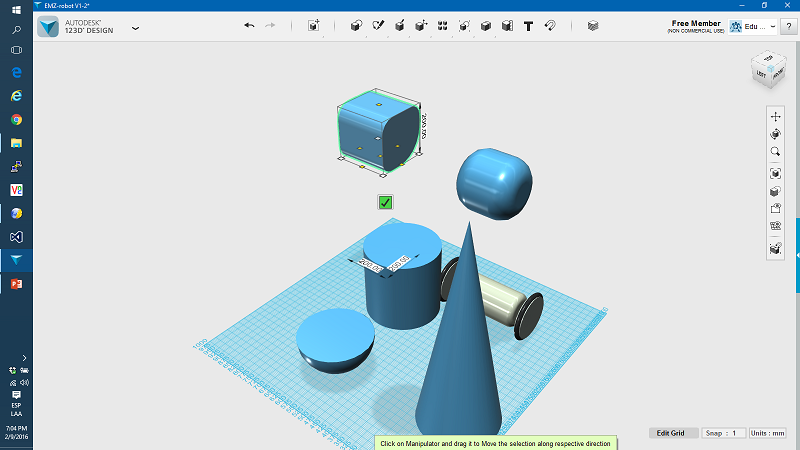Open the Action Center notifications icon
The height and width of the screenshot is (450, 800).
coord(16,395)
